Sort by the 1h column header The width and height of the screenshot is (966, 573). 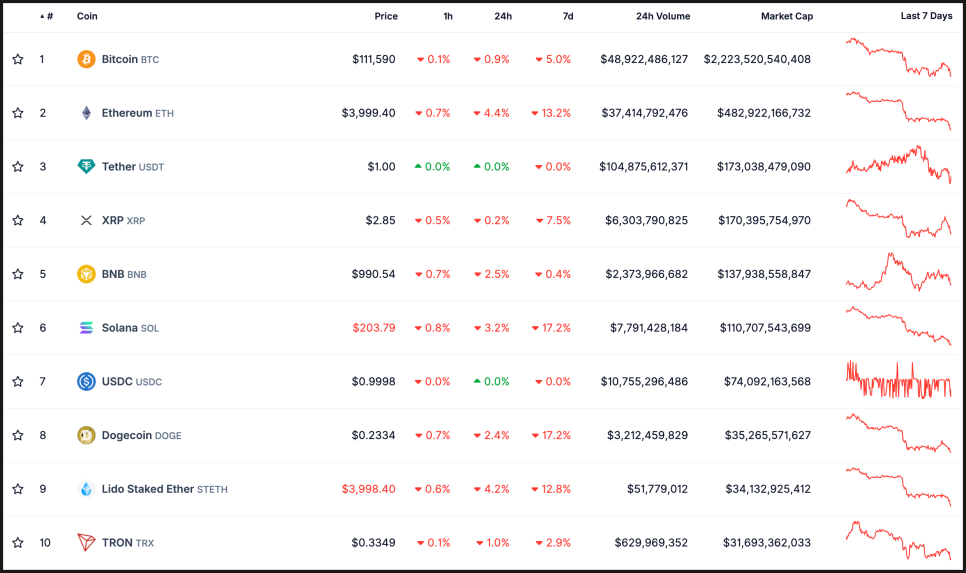(448, 16)
